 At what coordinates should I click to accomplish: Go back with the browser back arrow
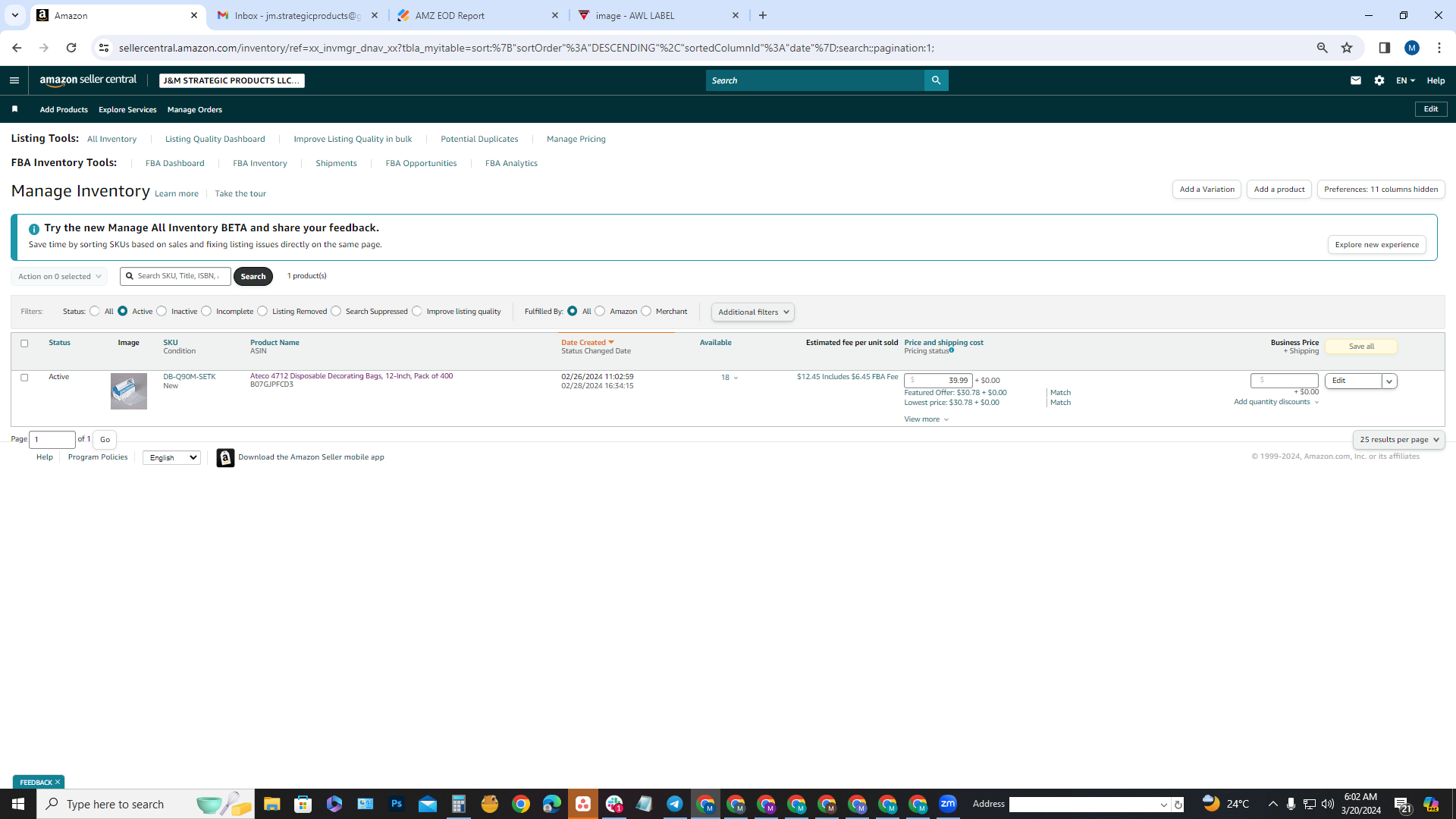(17, 48)
